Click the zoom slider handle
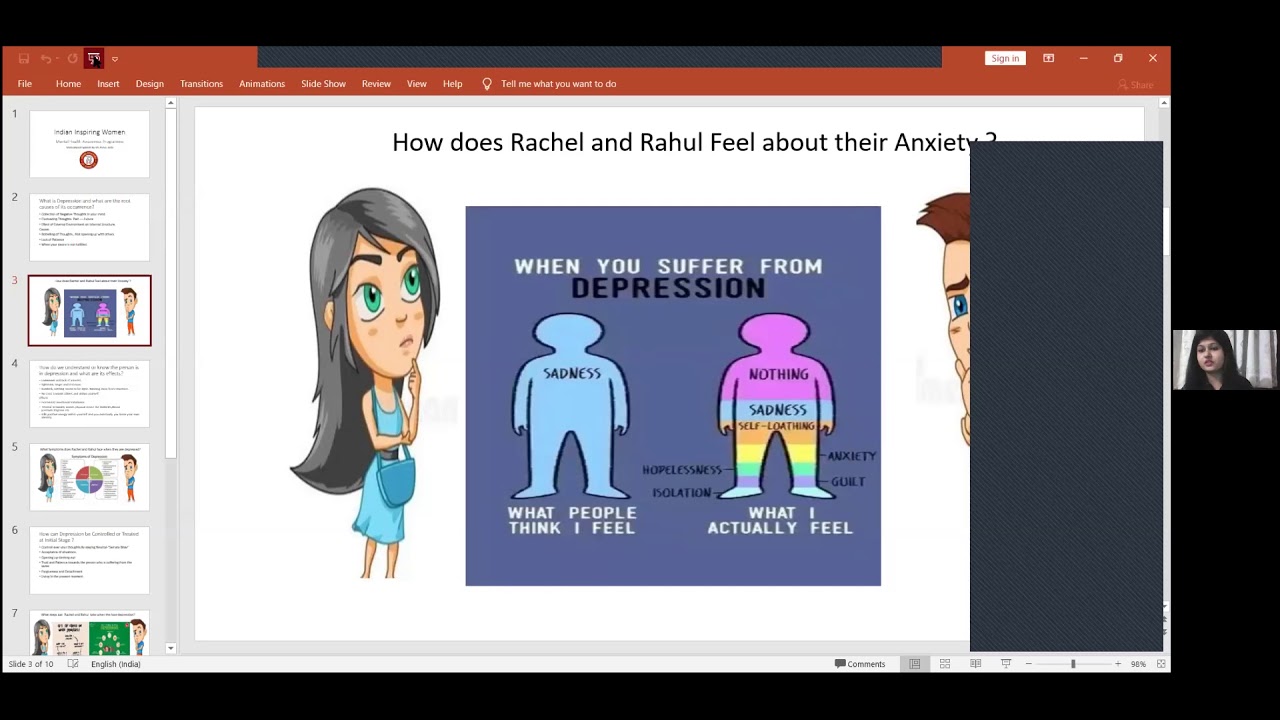 1073,664
